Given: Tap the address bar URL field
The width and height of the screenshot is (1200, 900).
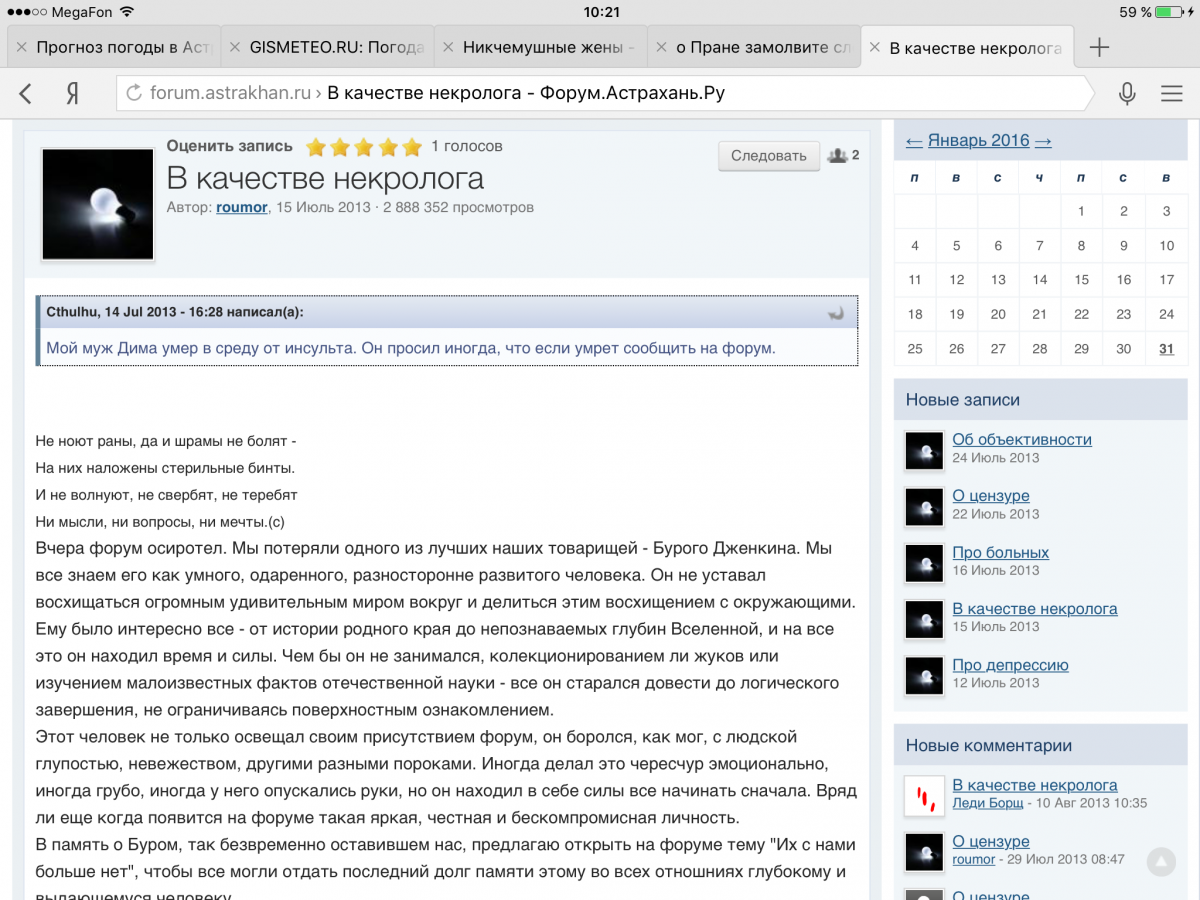Looking at the screenshot, I should click(x=606, y=94).
